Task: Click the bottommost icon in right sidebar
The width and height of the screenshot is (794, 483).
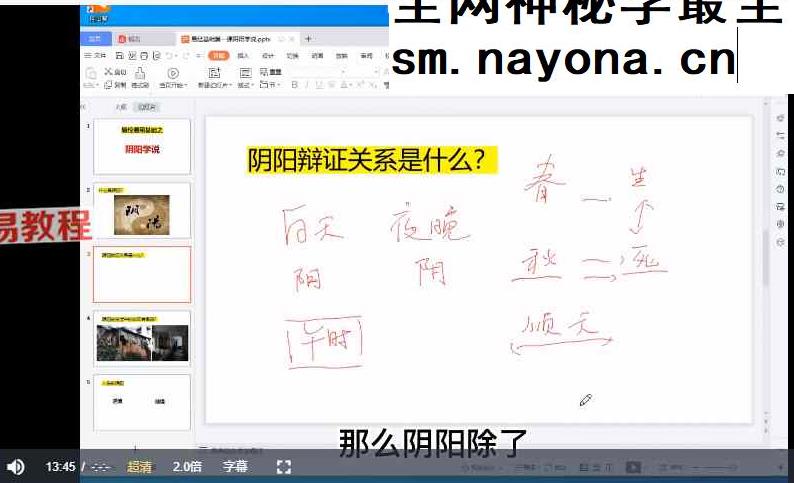Action: tap(780, 242)
